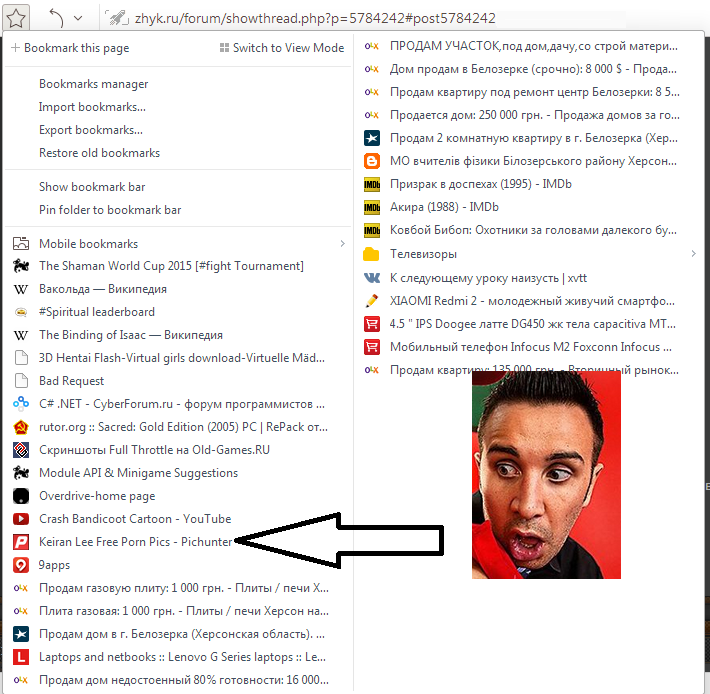Click Wikipedia icon beside The Binding of Isaac
710x694 pixels.
click(x=20, y=335)
